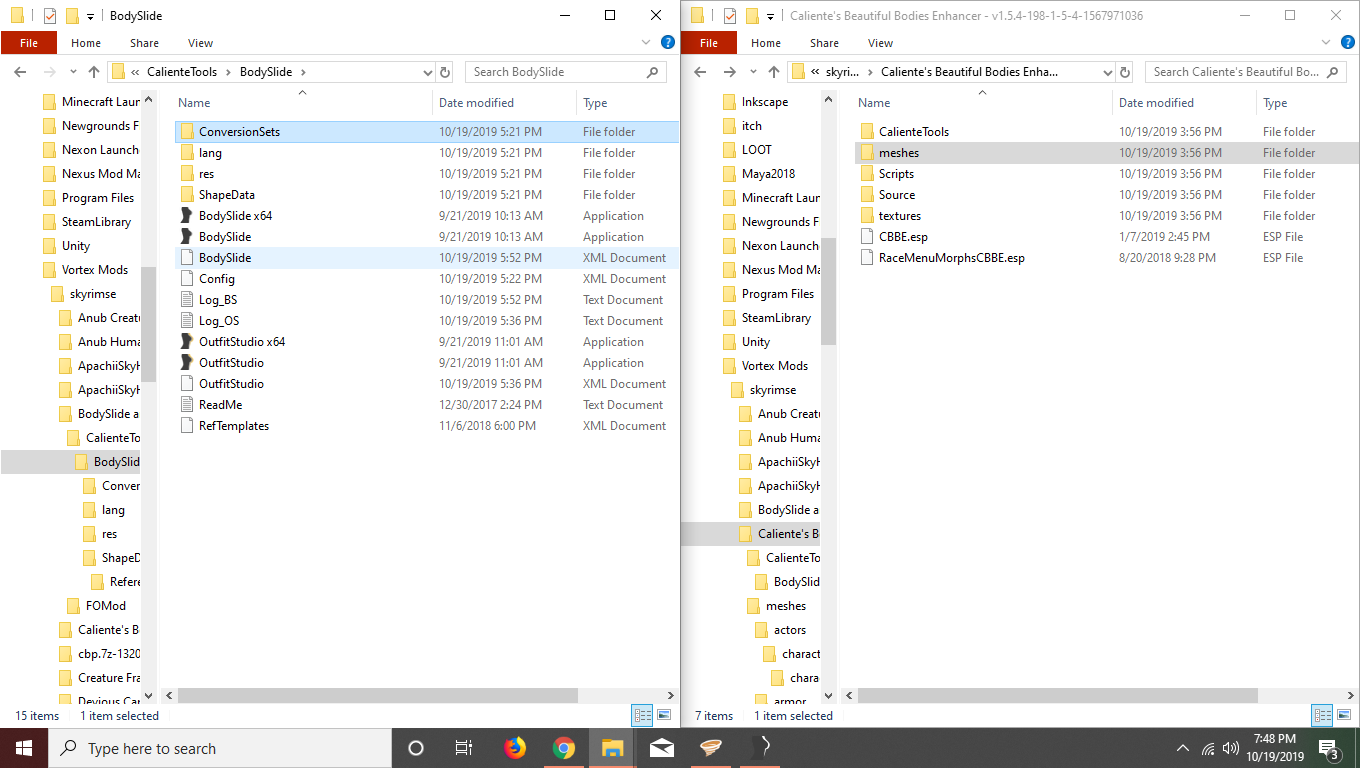1360x768 pixels.
Task: Open Google Chrome from the taskbar
Action: pos(564,748)
